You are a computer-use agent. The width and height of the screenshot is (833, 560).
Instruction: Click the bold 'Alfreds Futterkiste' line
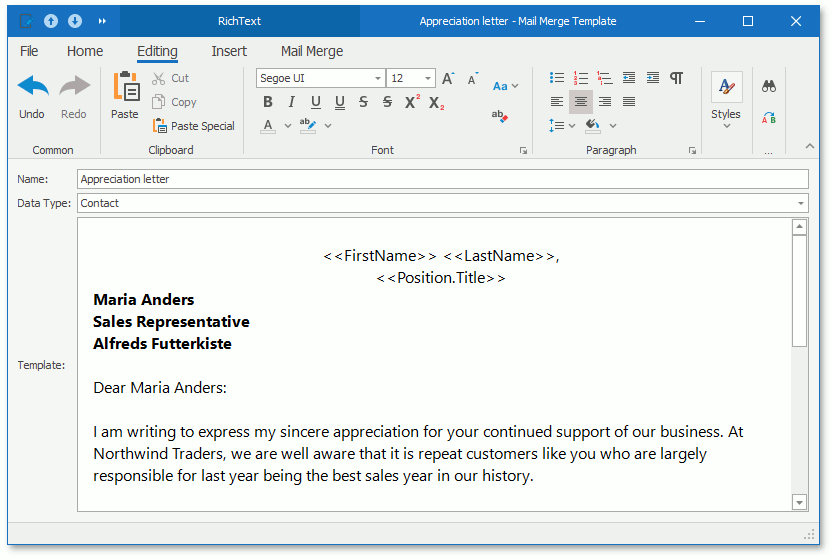coord(163,344)
